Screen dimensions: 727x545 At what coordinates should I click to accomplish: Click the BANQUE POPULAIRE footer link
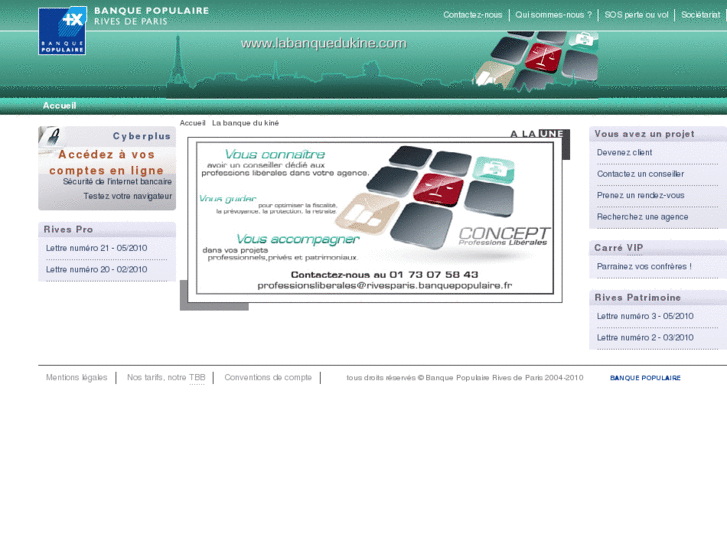[645, 378]
